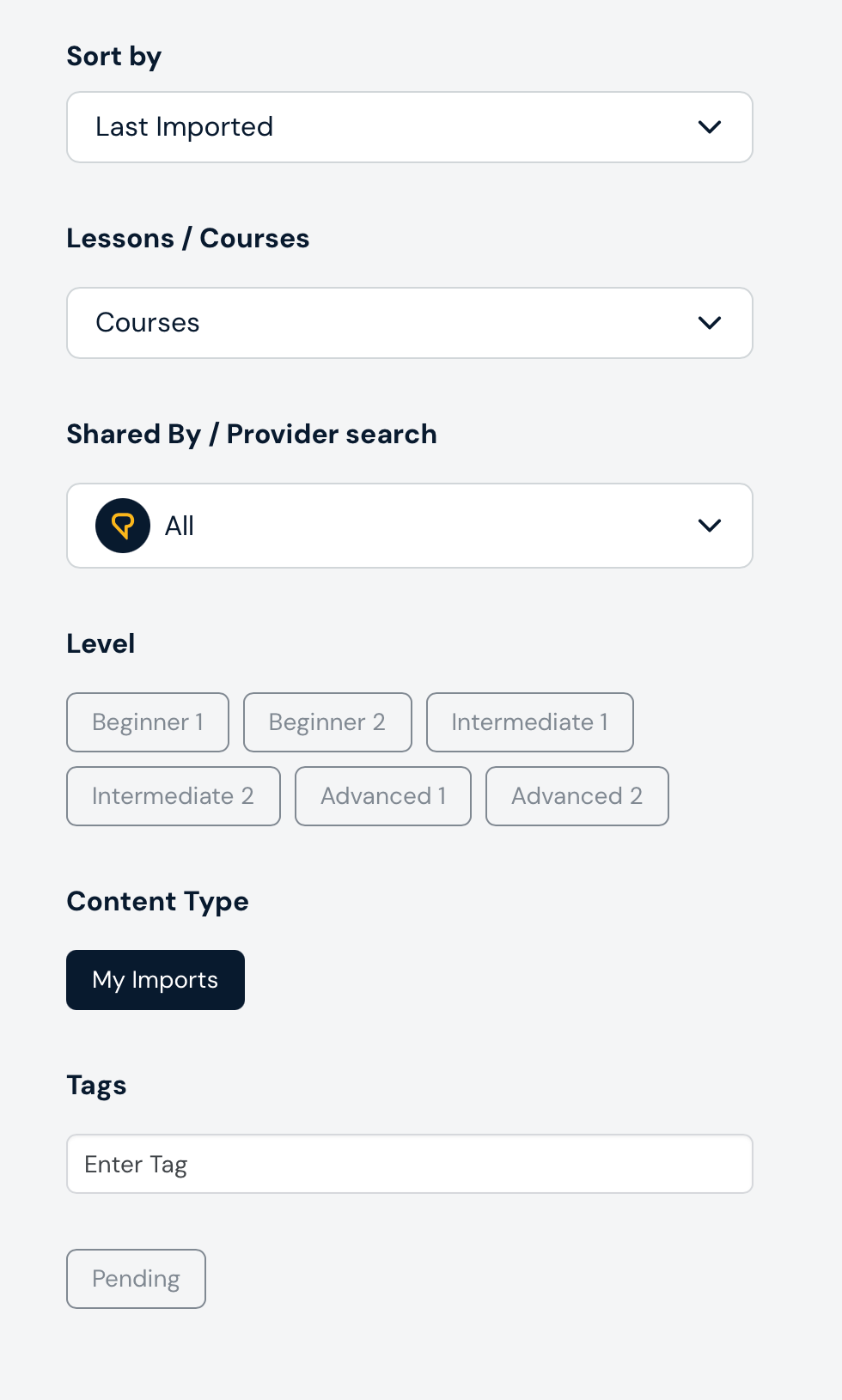
Task: Enable the Beginner 2 level filter
Action: pyautogui.click(x=327, y=722)
